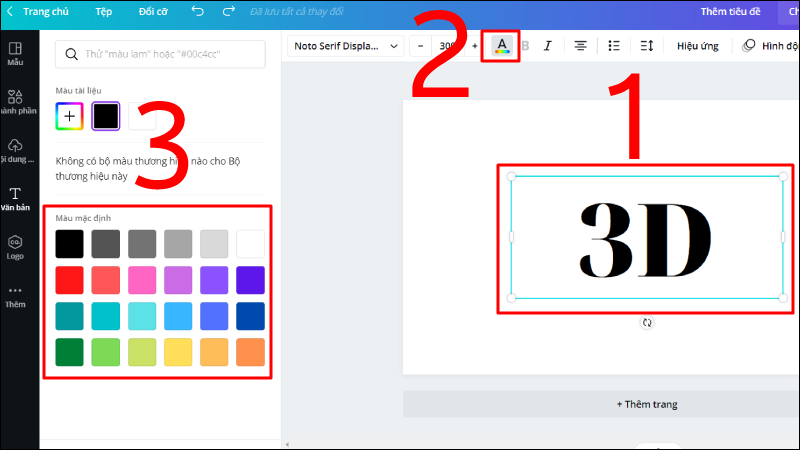Pick the lightest gray default swatch

[x=214, y=244]
